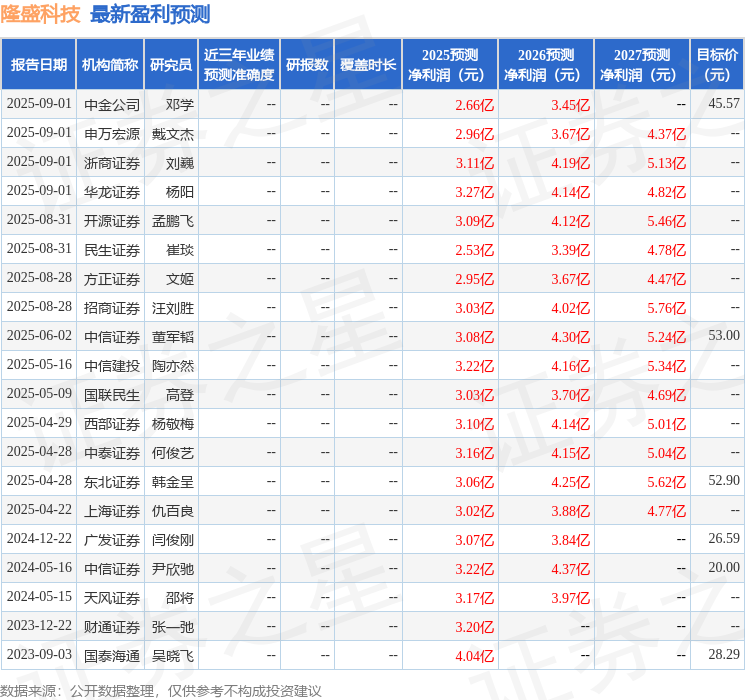This screenshot has height=700, width=745.
Task: Click the 4.04亿 net profit forecast
Action: point(475,656)
